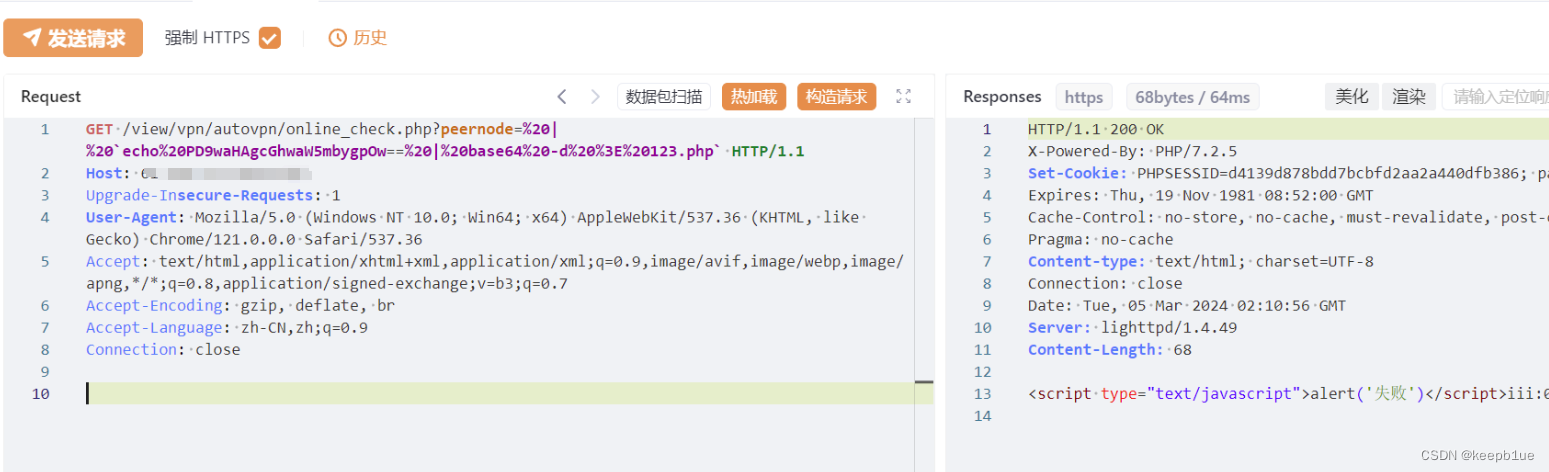
Task: Click the Request panel title
Action: click(x=51, y=97)
